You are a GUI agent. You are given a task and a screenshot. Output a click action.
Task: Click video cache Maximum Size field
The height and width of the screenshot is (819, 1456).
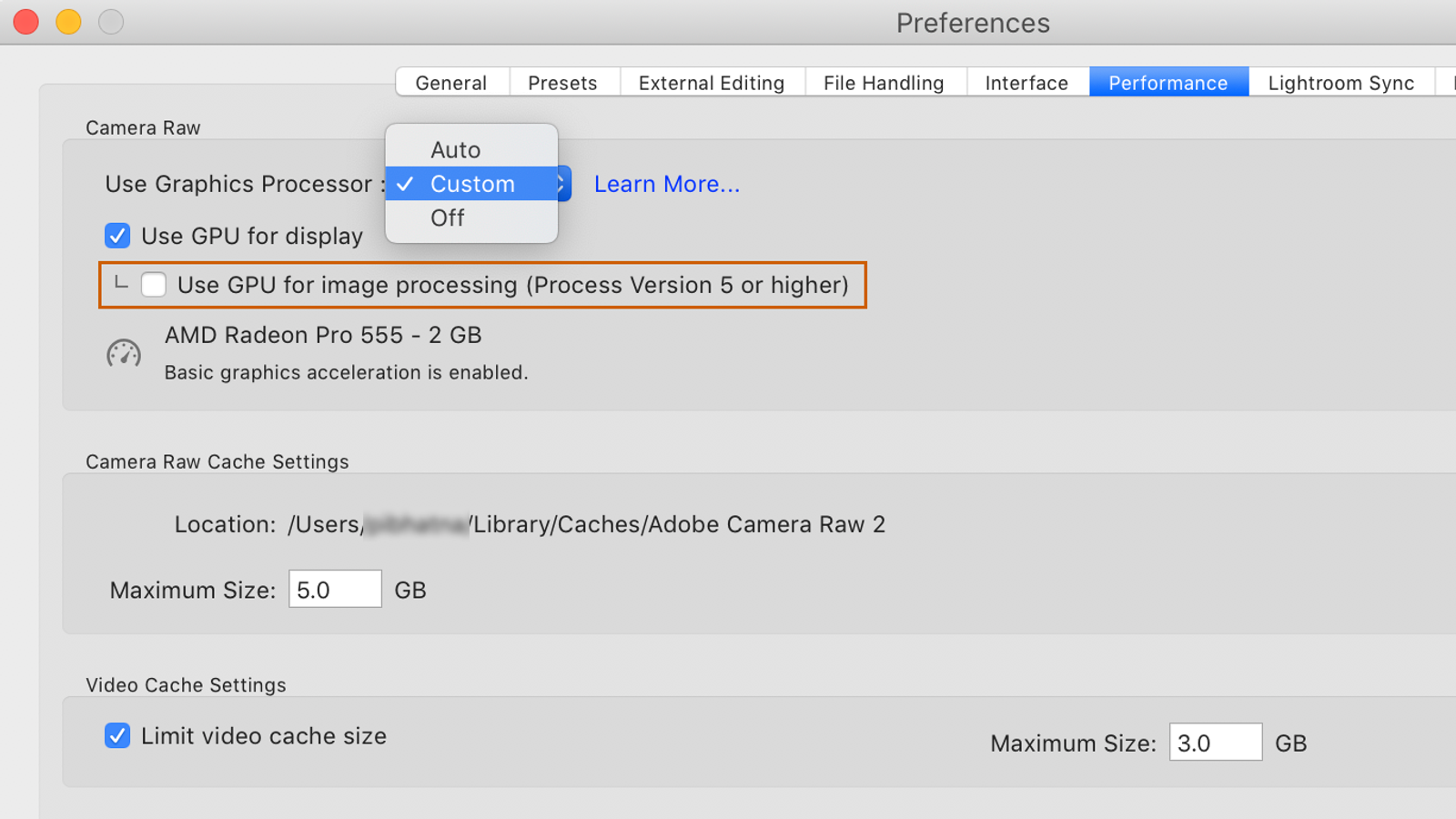tap(1215, 743)
